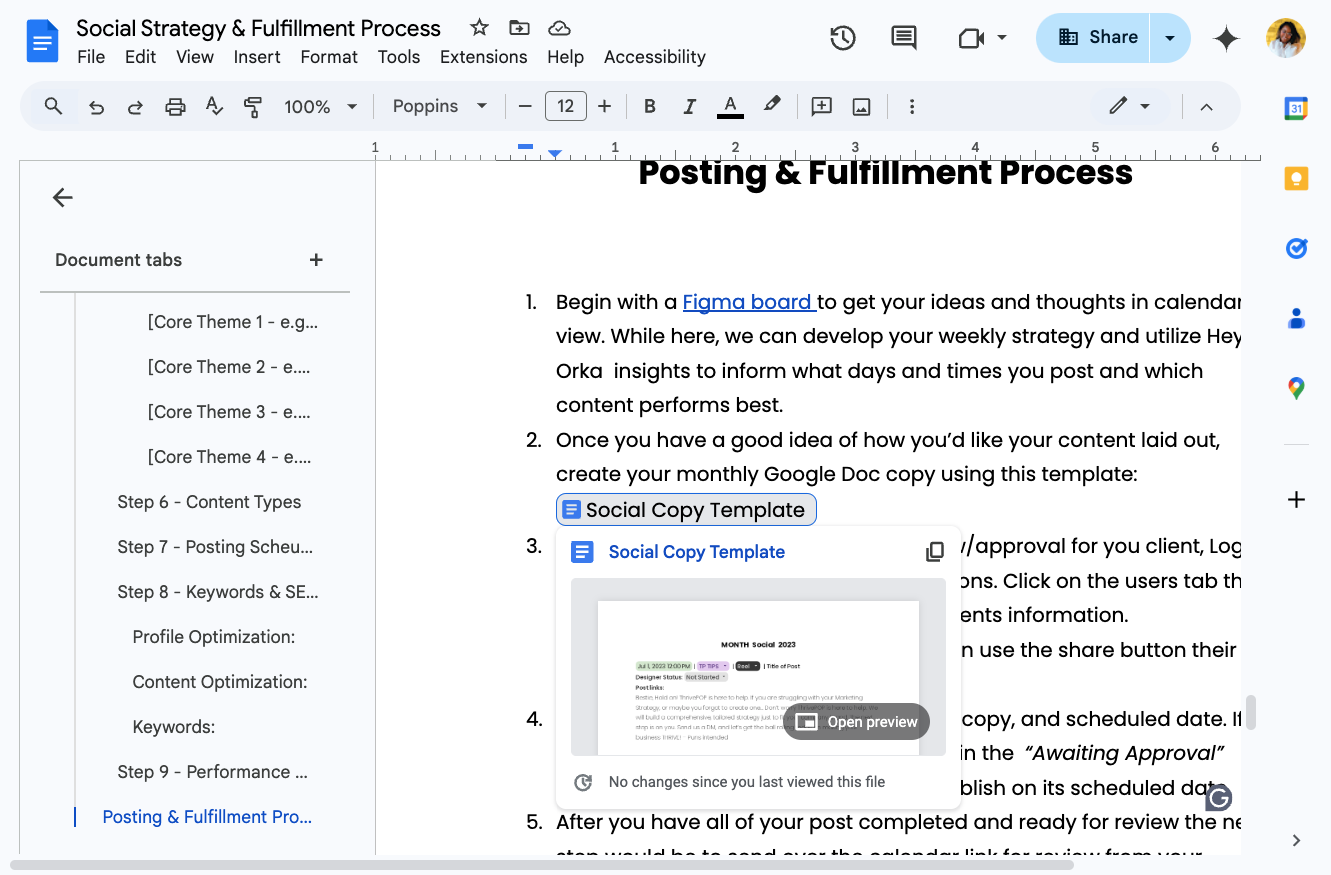The image size is (1331, 875).
Task: Run spelling and grammar check
Action: point(214,106)
